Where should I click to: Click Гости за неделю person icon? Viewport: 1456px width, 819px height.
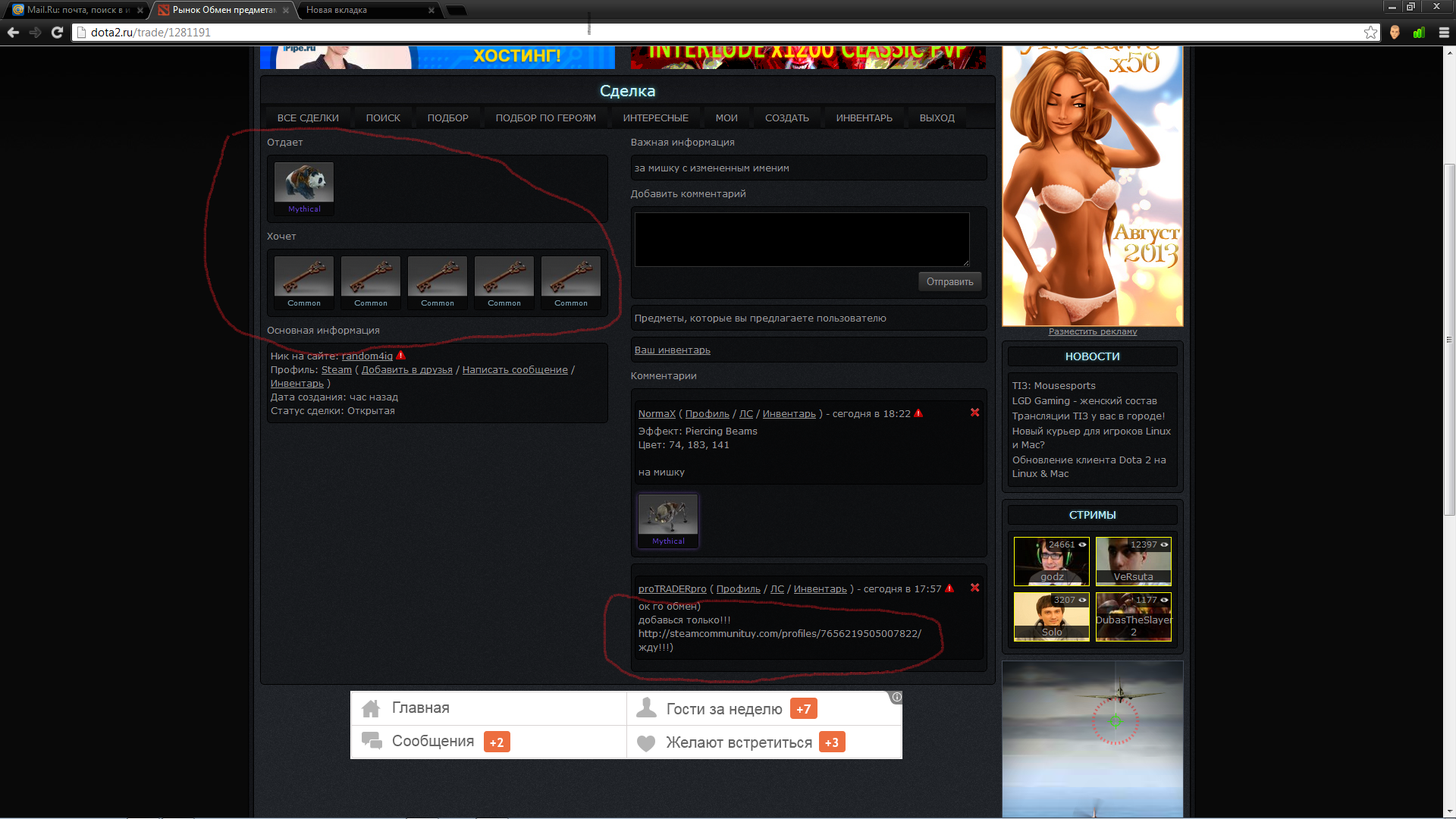click(646, 708)
